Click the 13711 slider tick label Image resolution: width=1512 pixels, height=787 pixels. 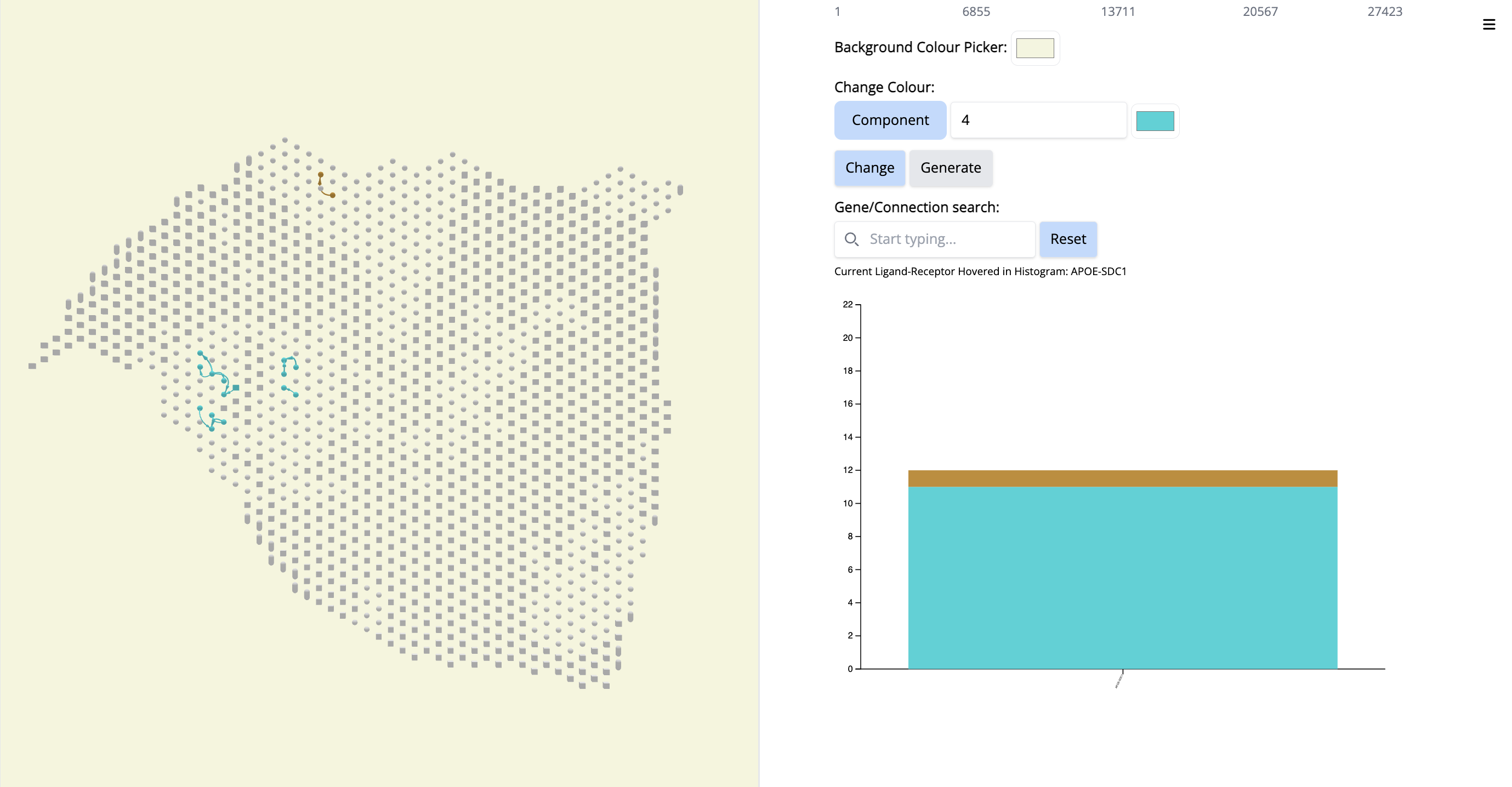1118,11
